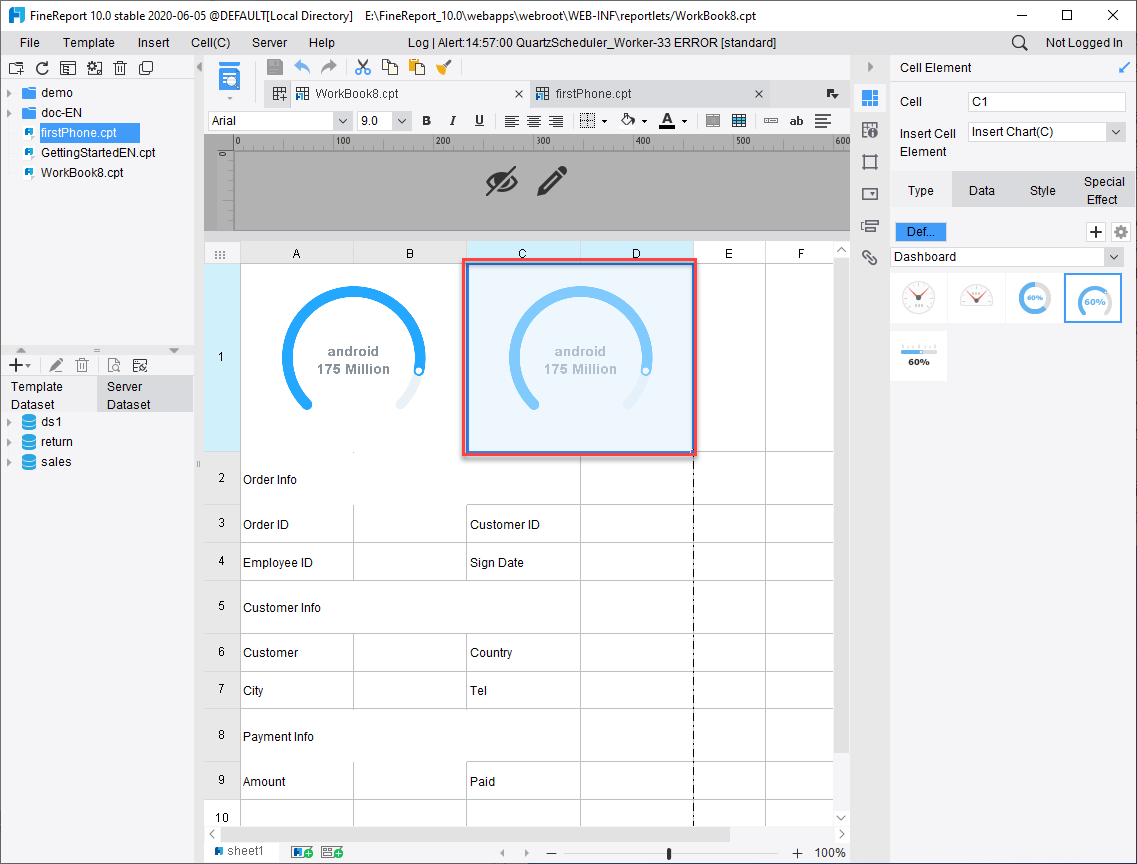
Task: Switch to the Special Effect tab
Action: click(x=1104, y=191)
